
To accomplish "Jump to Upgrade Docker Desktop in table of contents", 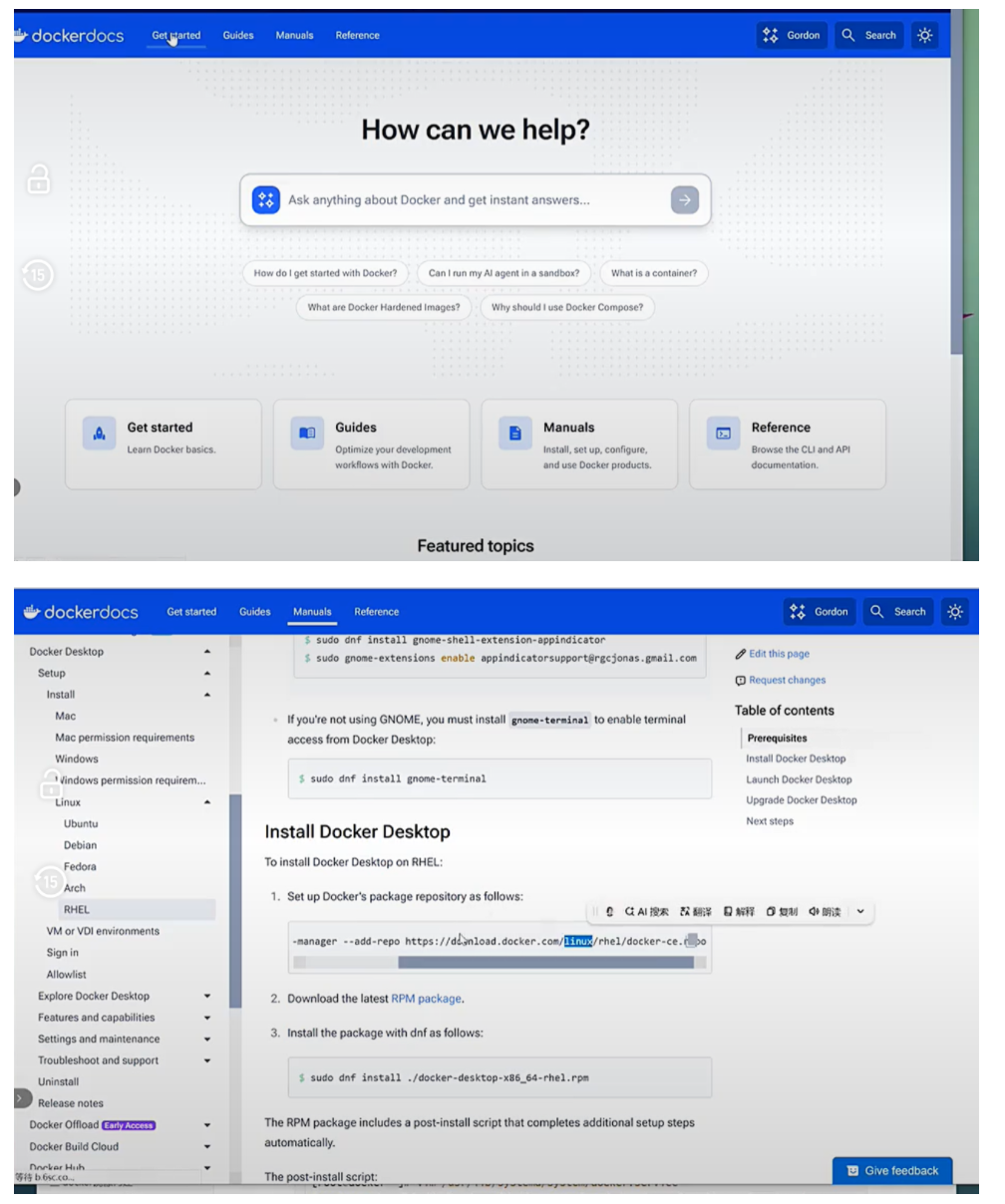I will click(802, 800).
